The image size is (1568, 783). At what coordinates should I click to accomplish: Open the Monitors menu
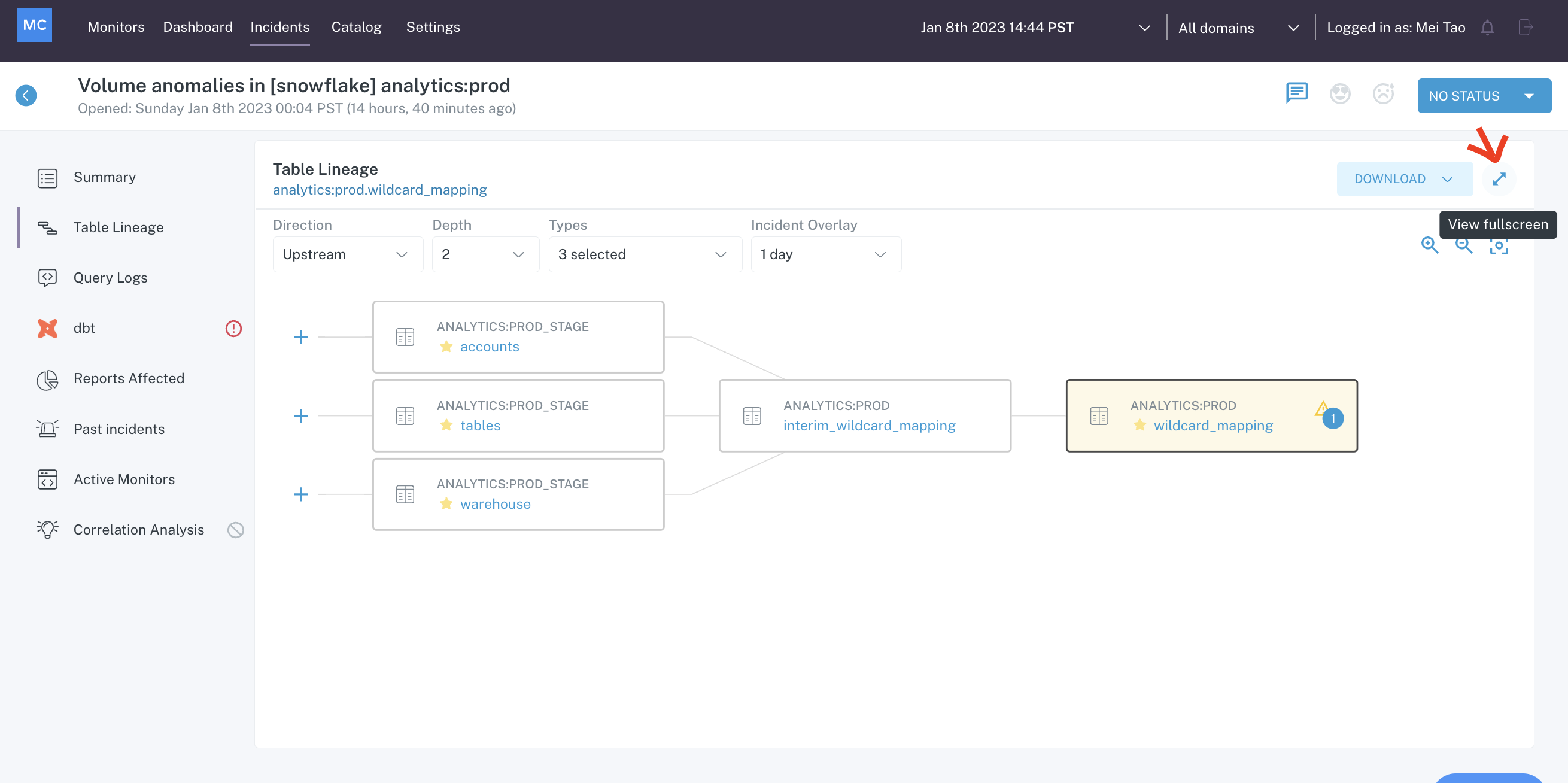tap(116, 27)
